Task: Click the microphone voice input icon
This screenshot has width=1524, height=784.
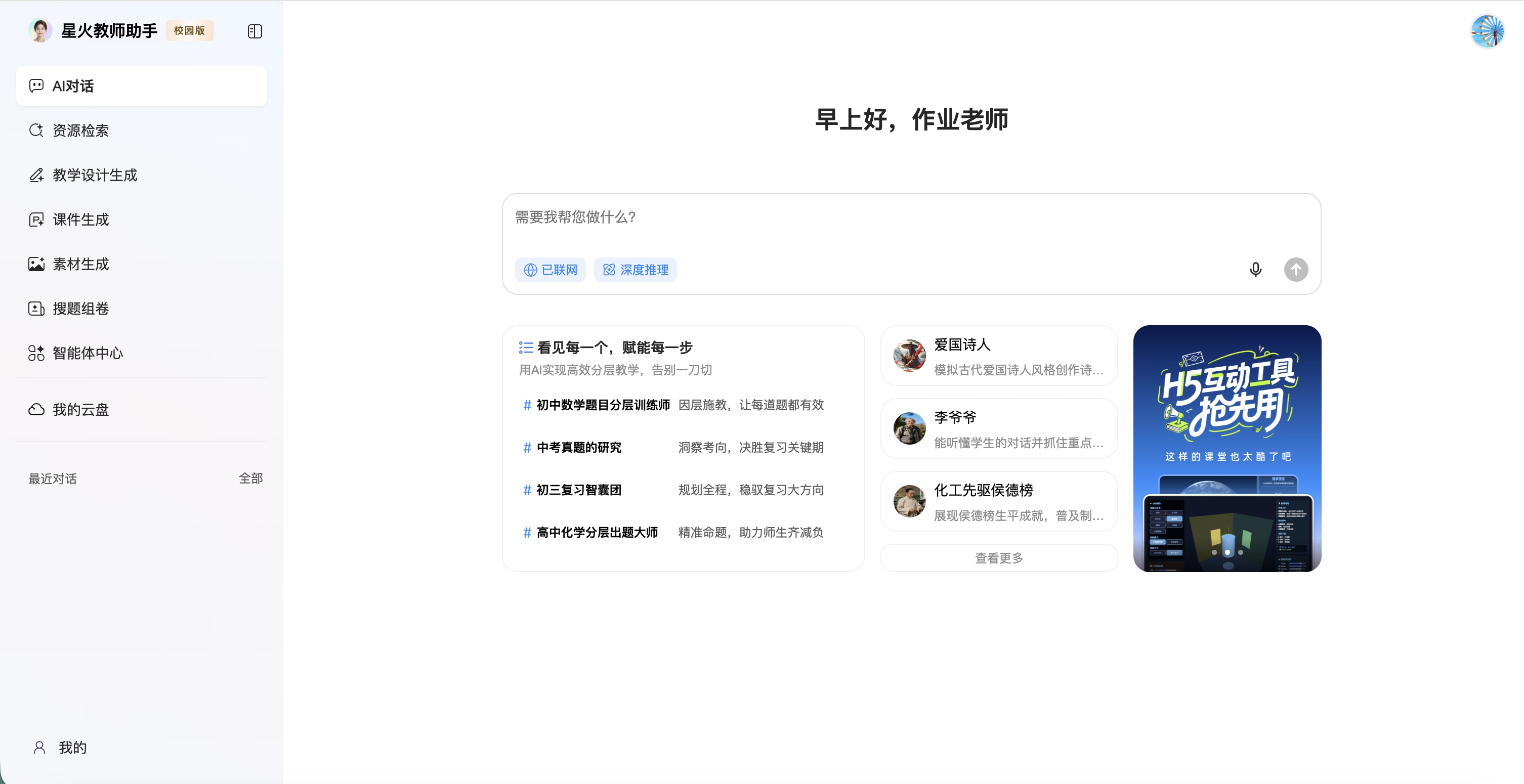Action: (1255, 270)
